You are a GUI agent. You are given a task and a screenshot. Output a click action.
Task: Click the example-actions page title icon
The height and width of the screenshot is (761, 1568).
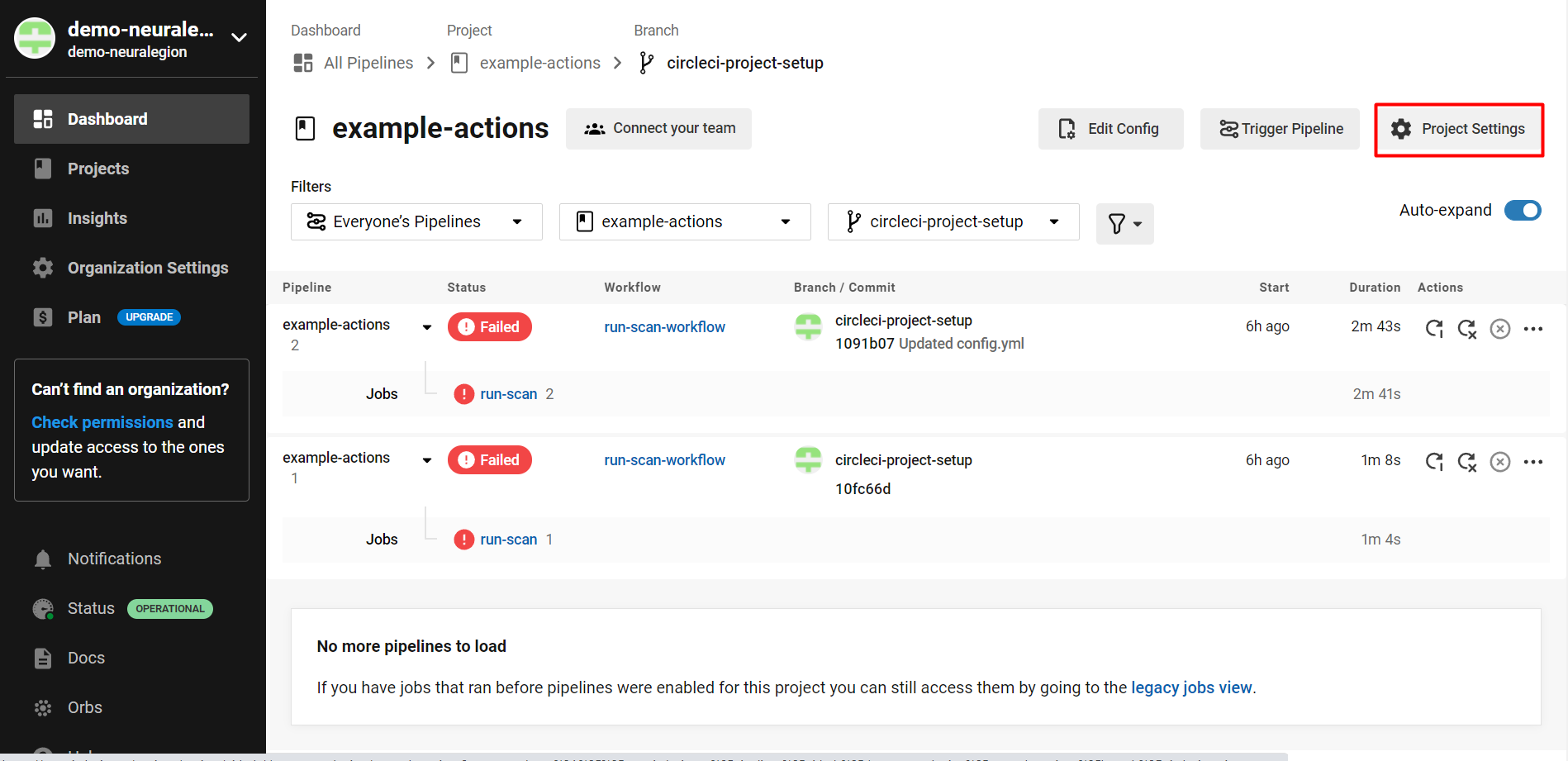click(x=306, y=129)
